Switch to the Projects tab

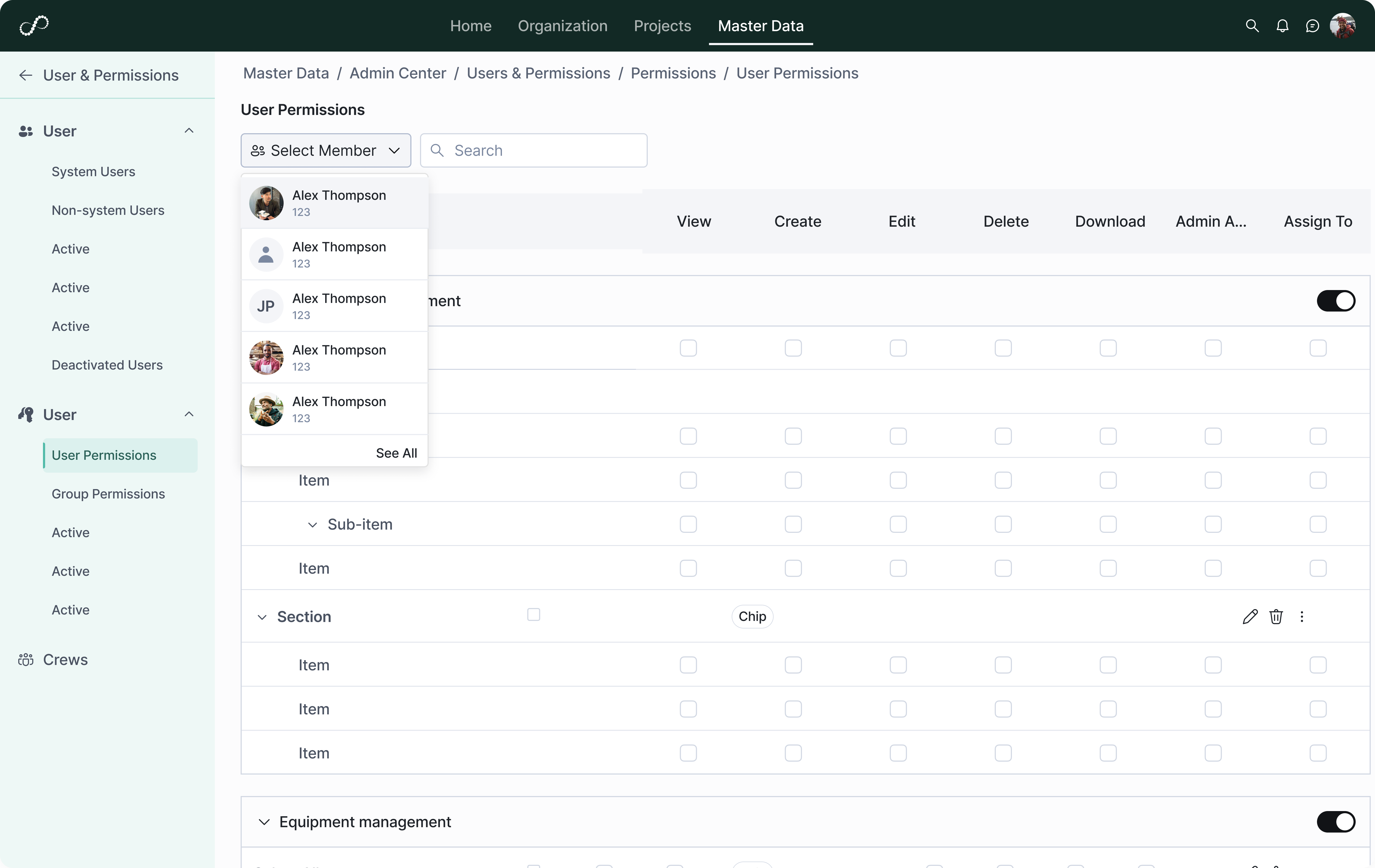(662, 26)
